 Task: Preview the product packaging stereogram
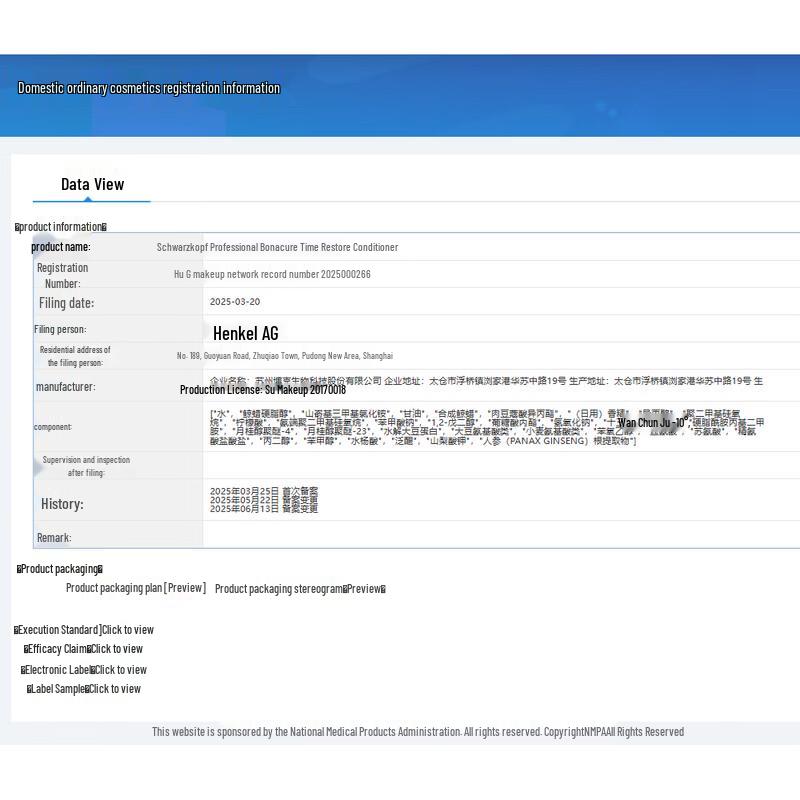click(x=364, y=589)
